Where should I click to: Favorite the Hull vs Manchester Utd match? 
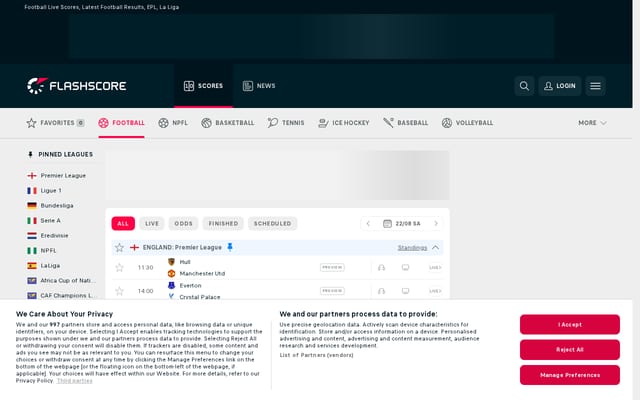click(119, 268)
